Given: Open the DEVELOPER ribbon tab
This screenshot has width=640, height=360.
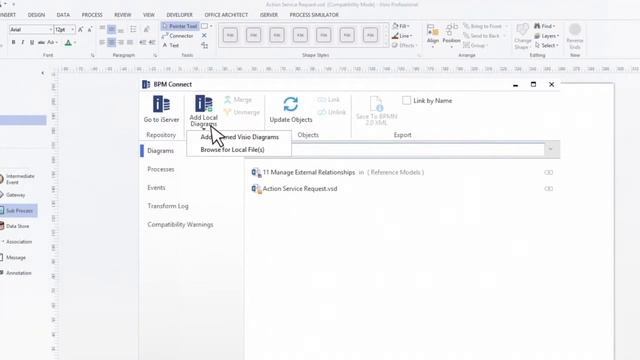Looking at the screenshot, I should 179,15.
